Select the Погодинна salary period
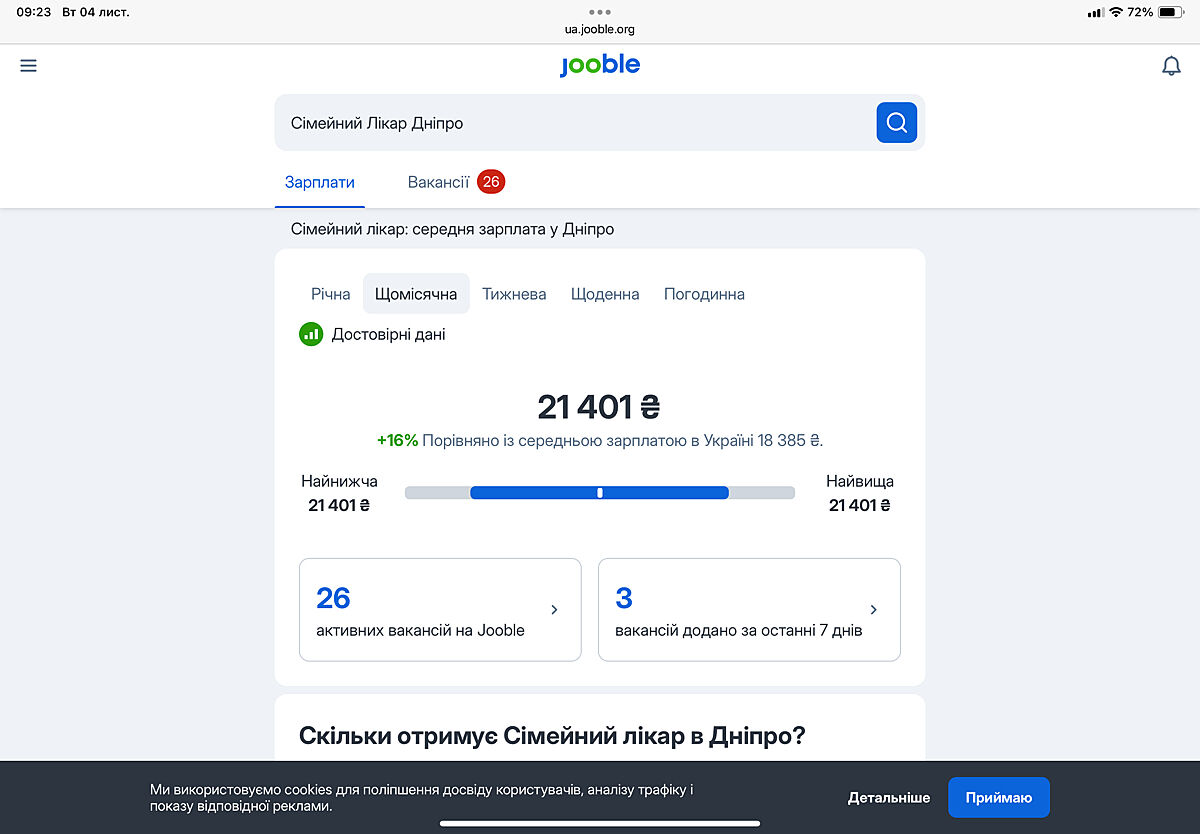Image resolution: width=1200 pixels, height=834 pixels. click(x=704, y=294)
